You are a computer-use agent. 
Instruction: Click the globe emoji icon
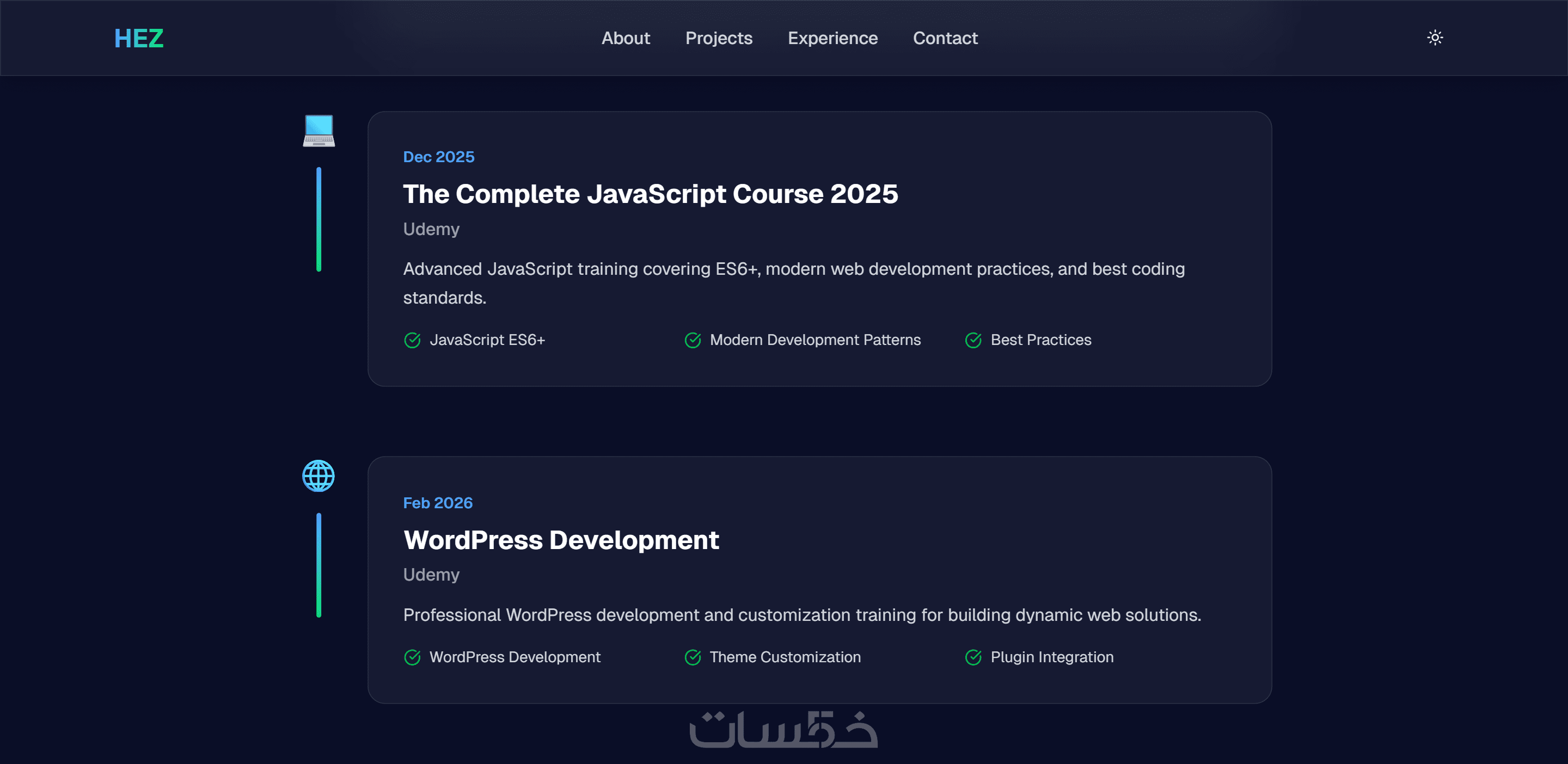click(318, 476)
